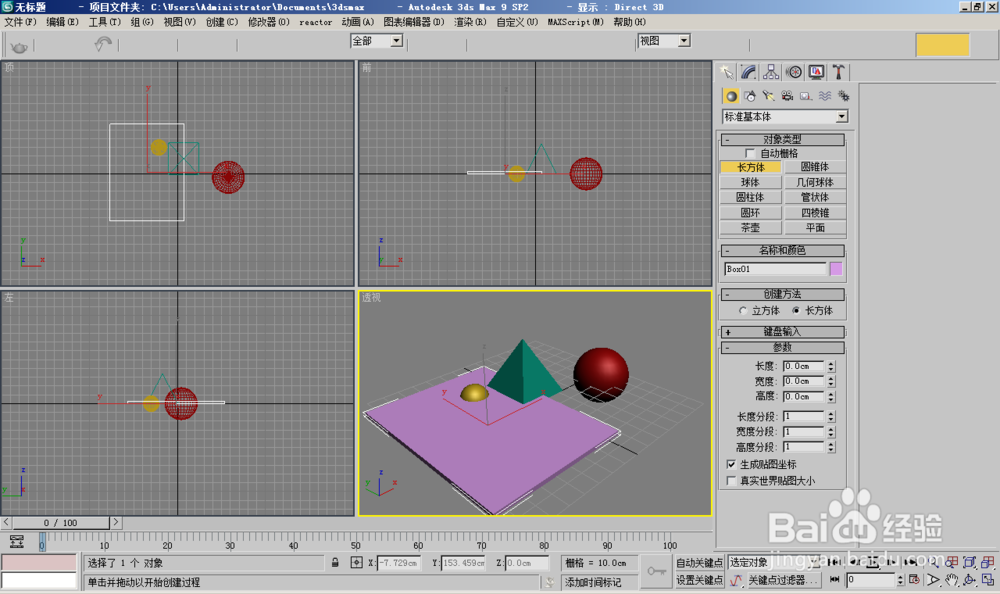Image resolution: width=1000 pixels, height=594 pixels.
Task: Select the Lights creation category icon
Action: coord(770,95)
